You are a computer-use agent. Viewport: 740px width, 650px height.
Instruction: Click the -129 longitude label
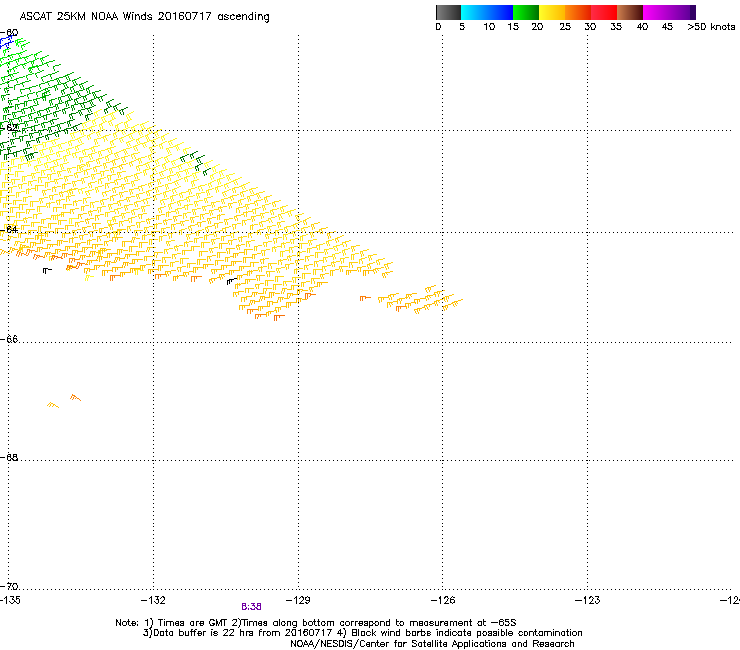pos(298,600)
